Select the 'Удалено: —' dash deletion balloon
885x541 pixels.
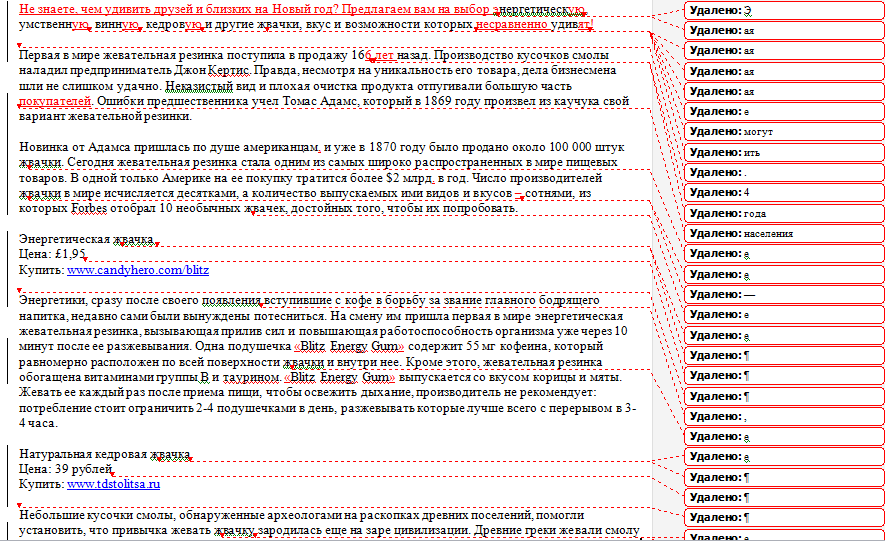point(784,294)
